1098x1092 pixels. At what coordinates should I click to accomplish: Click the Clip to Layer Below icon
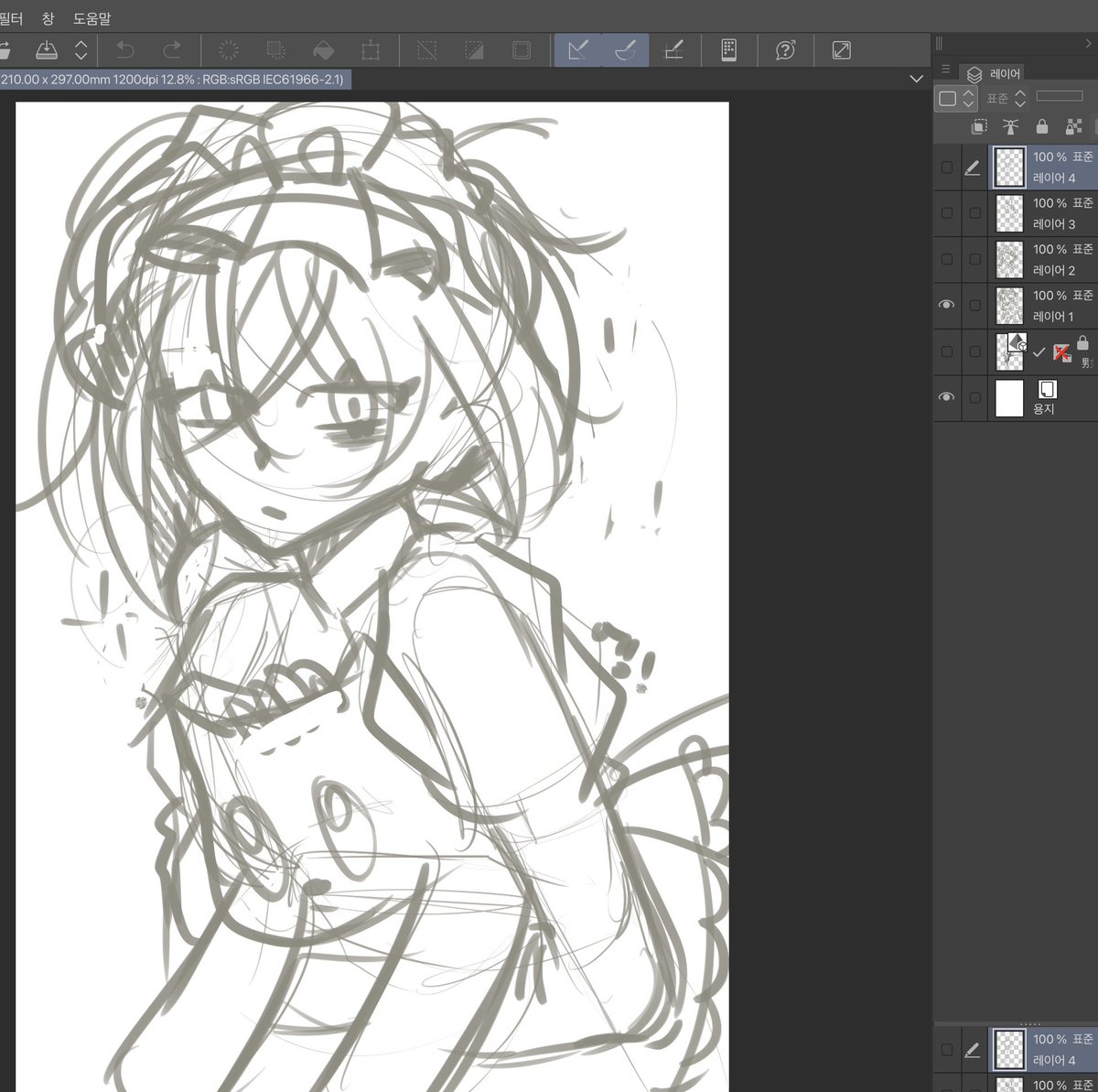click(x=979, y=127)
